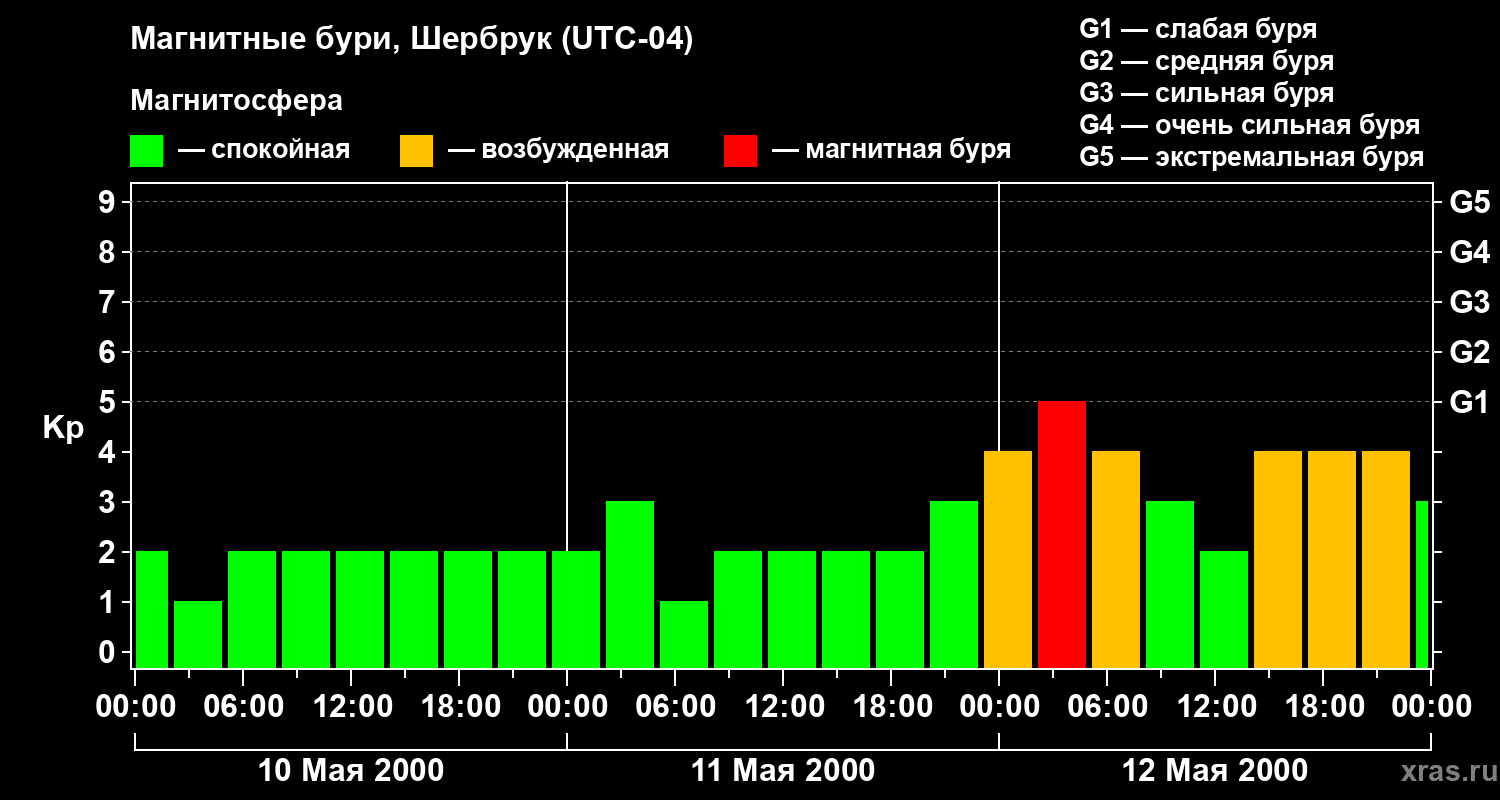Pick the Kp 3 bar early on 11 May
Image resolution: width=1500 pixels, height=800 pixels.
pyautogui.click(x=630, y=584)
